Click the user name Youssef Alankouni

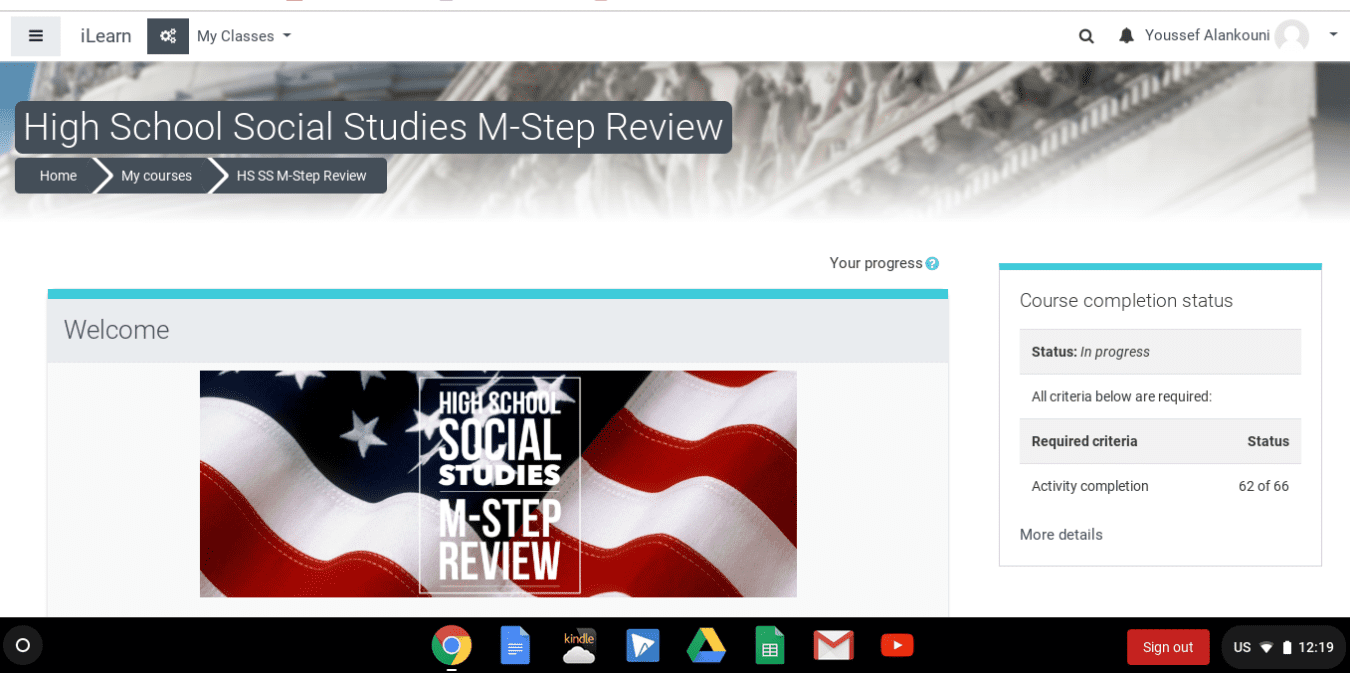click(1207, 35)
